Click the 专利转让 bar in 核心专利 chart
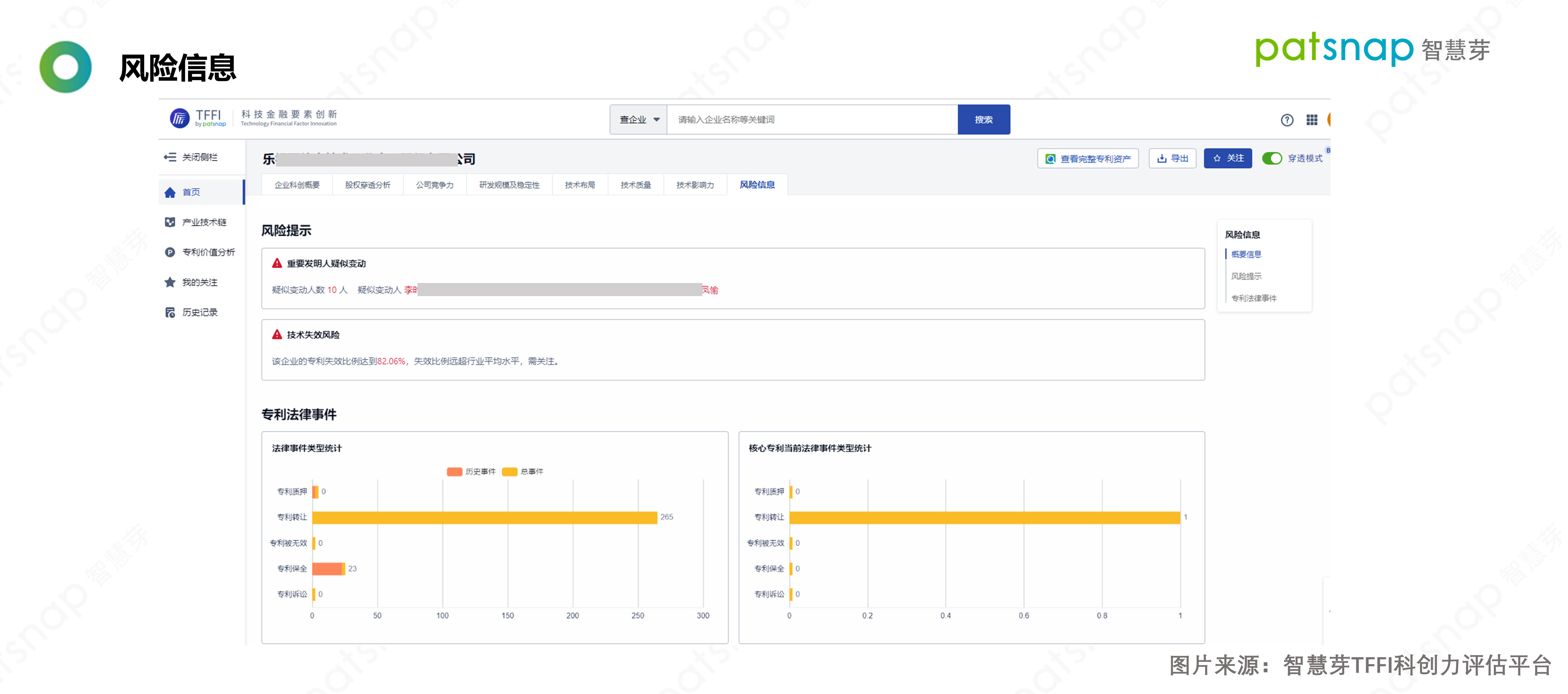The width and height of the screenshot is (1568, 694). pyautogui.click(x=985, y=517)
